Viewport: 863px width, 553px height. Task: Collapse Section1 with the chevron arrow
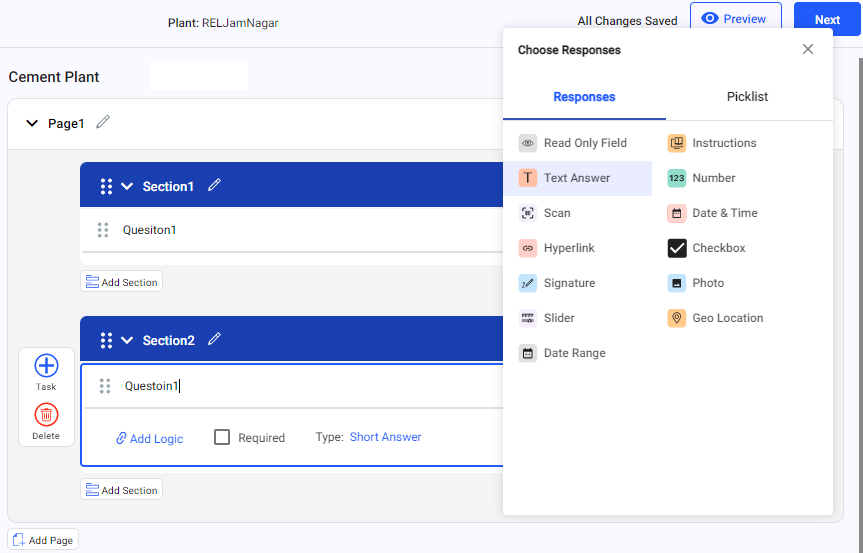pos(127,186)
